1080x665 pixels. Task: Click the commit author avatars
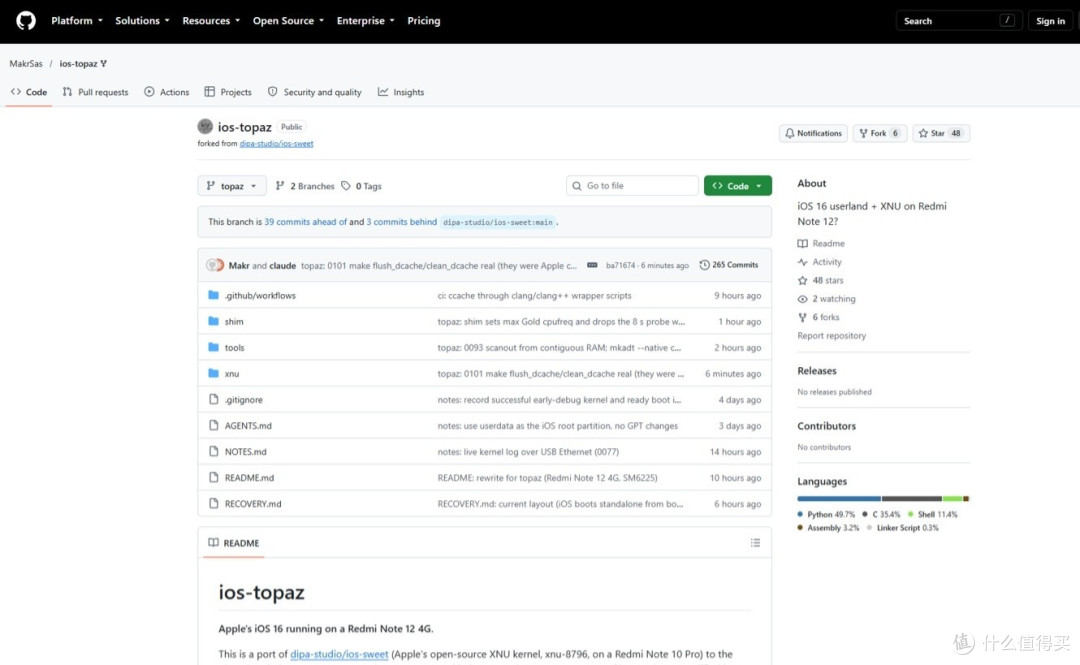click(215, 265)
